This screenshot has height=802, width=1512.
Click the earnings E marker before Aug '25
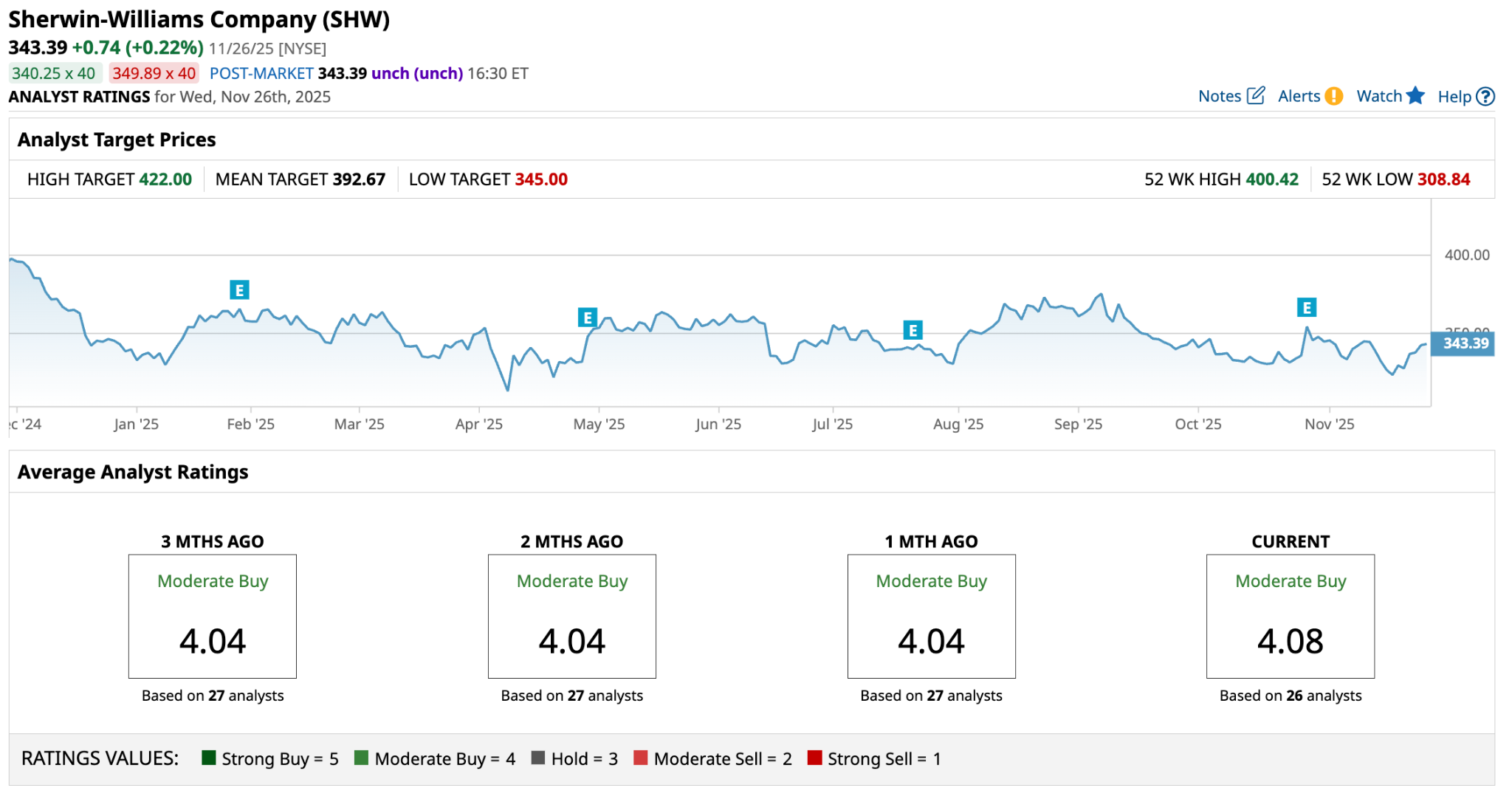913,330
